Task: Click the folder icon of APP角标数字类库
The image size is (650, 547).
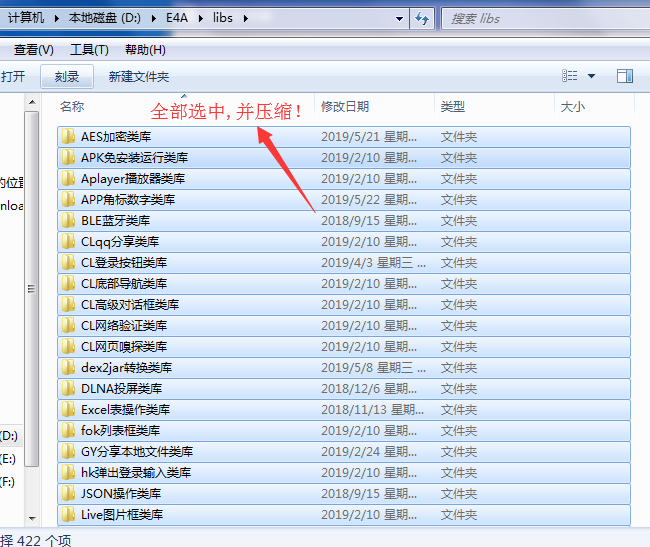Action: tap(68, 199)
